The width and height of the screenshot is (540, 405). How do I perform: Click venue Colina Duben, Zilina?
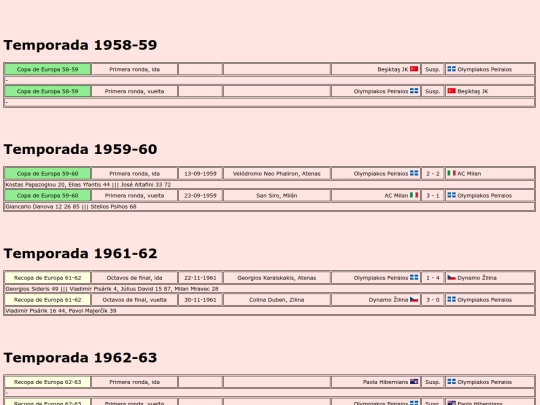(277, 300)
